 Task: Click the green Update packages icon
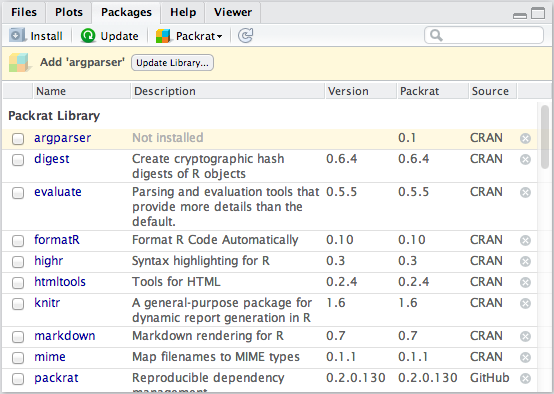pyautogui.click(x=88, y=36)
